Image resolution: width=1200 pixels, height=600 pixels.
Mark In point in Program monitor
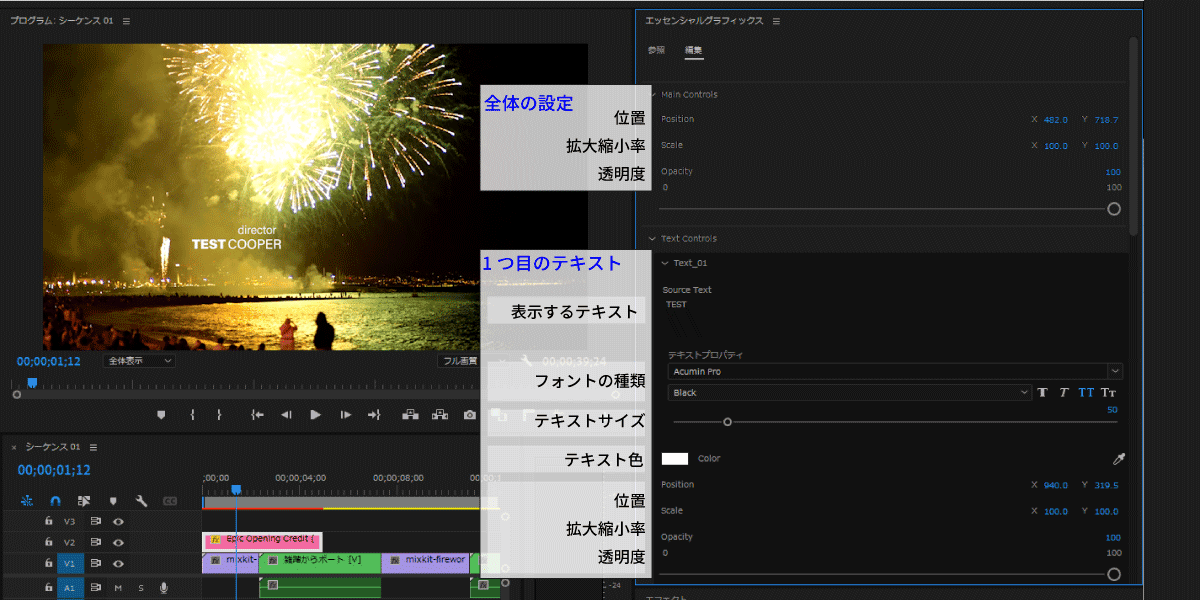click(192, 414)
